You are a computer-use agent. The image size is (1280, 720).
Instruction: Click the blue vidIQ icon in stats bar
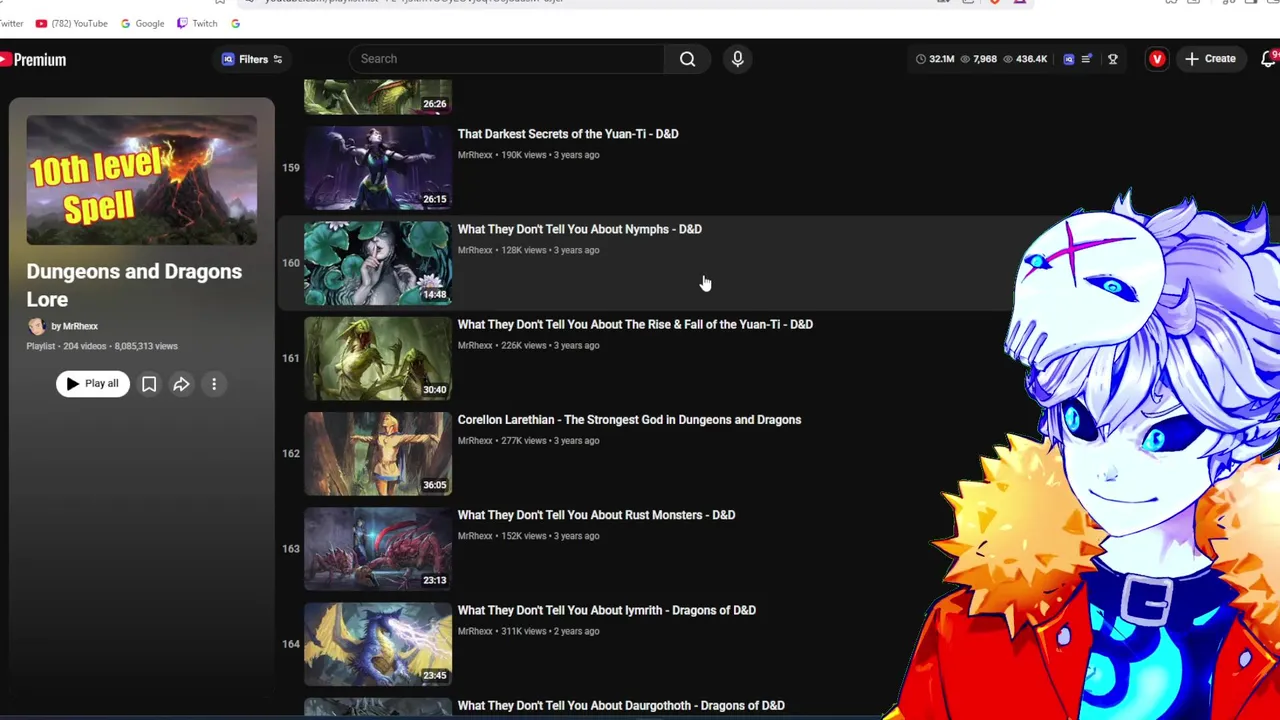1068,59
